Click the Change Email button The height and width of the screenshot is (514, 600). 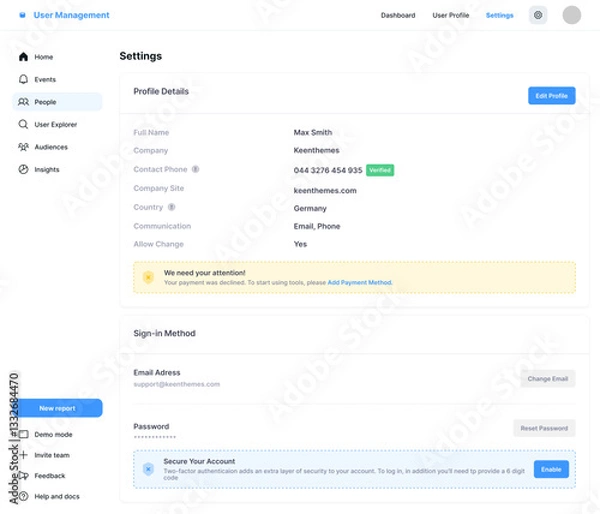(x=548, y=379)
